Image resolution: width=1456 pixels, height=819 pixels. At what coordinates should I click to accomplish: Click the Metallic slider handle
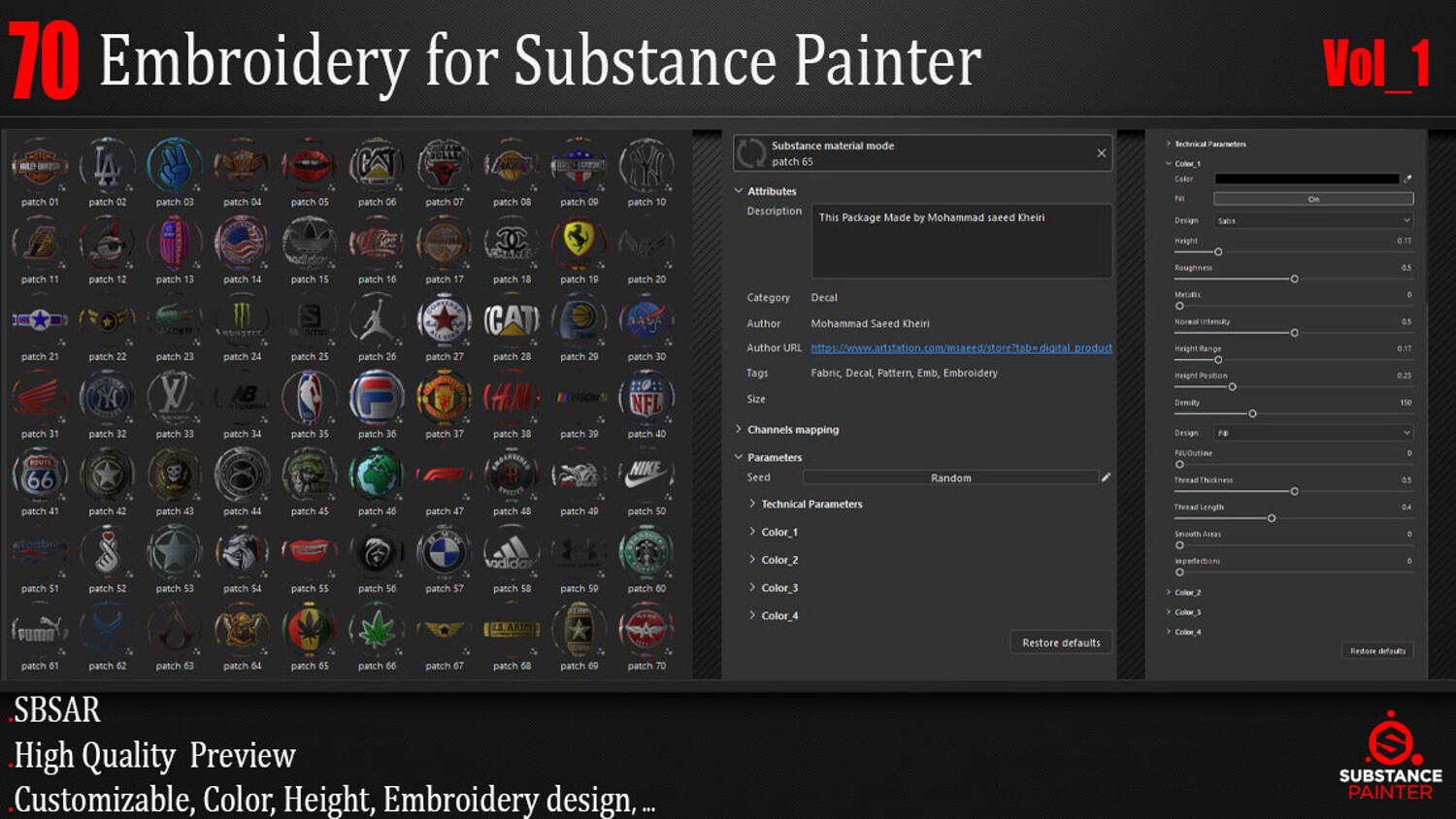[x=1179, y=306]
